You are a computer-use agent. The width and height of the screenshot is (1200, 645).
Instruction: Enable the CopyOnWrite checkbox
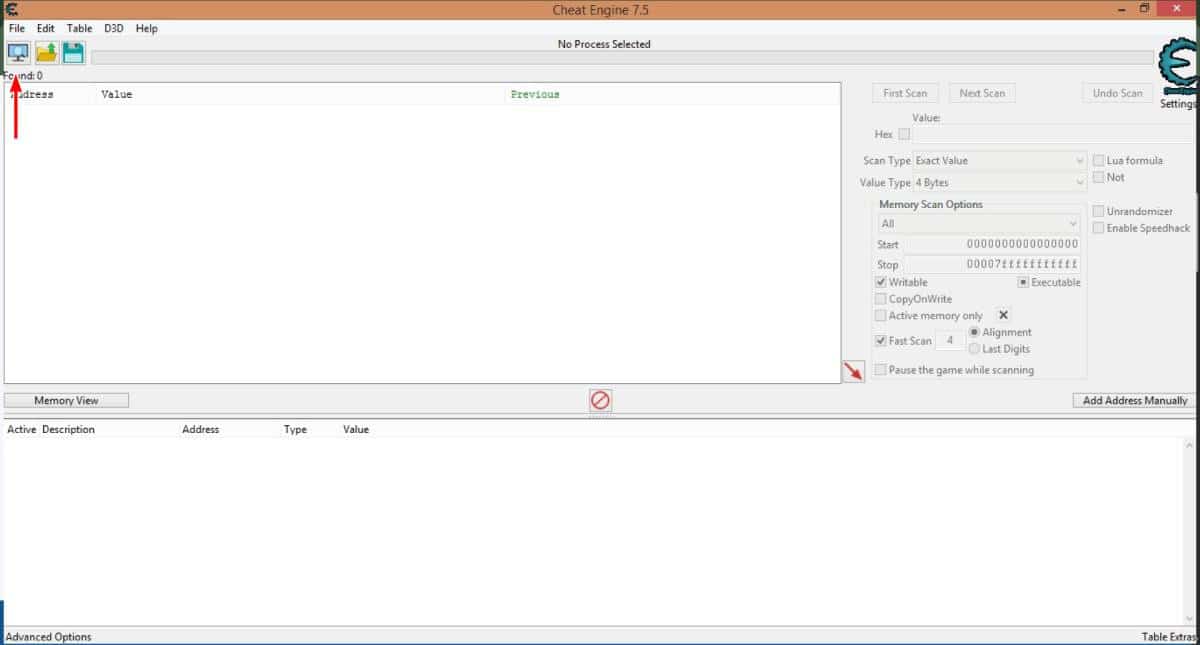pos(880,299)
